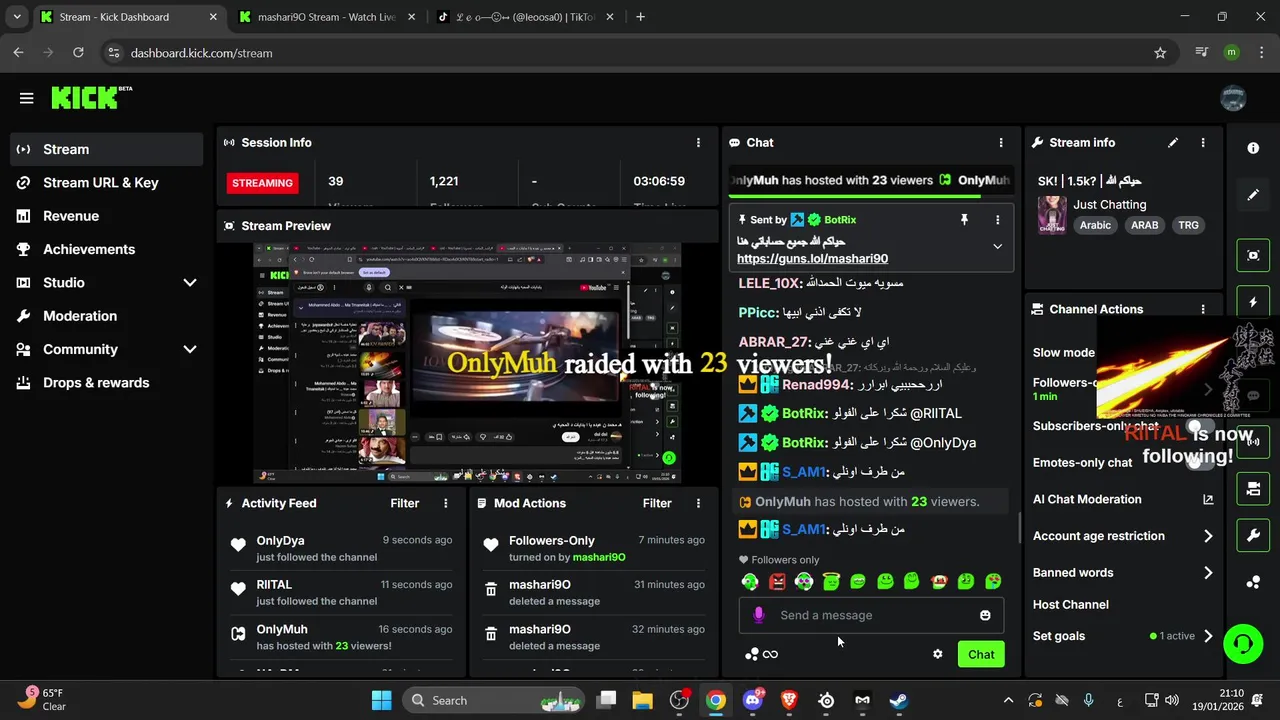Screen dimensions: 1280x720
Task: Open Discord from the taskbar
Action: [x=753, y=700]
